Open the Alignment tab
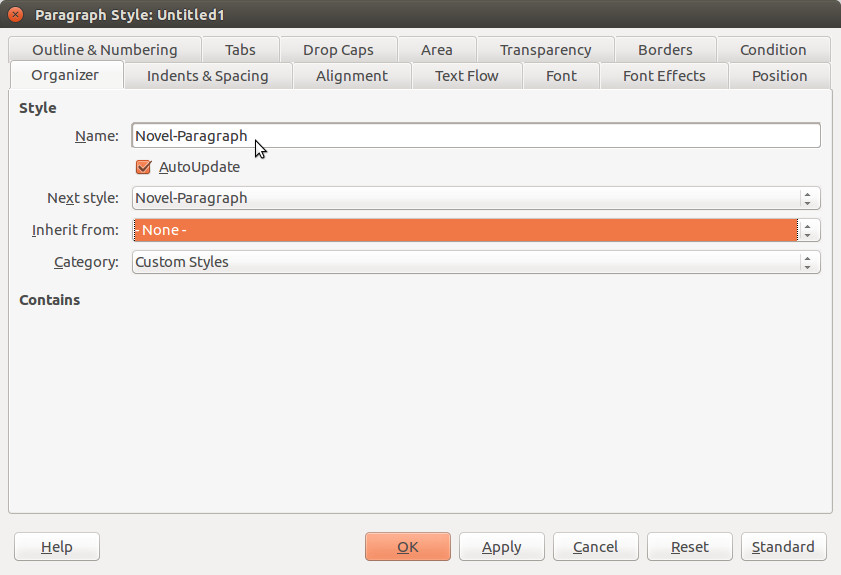This screenshot has width=841, height=575. tap(352, 76)
